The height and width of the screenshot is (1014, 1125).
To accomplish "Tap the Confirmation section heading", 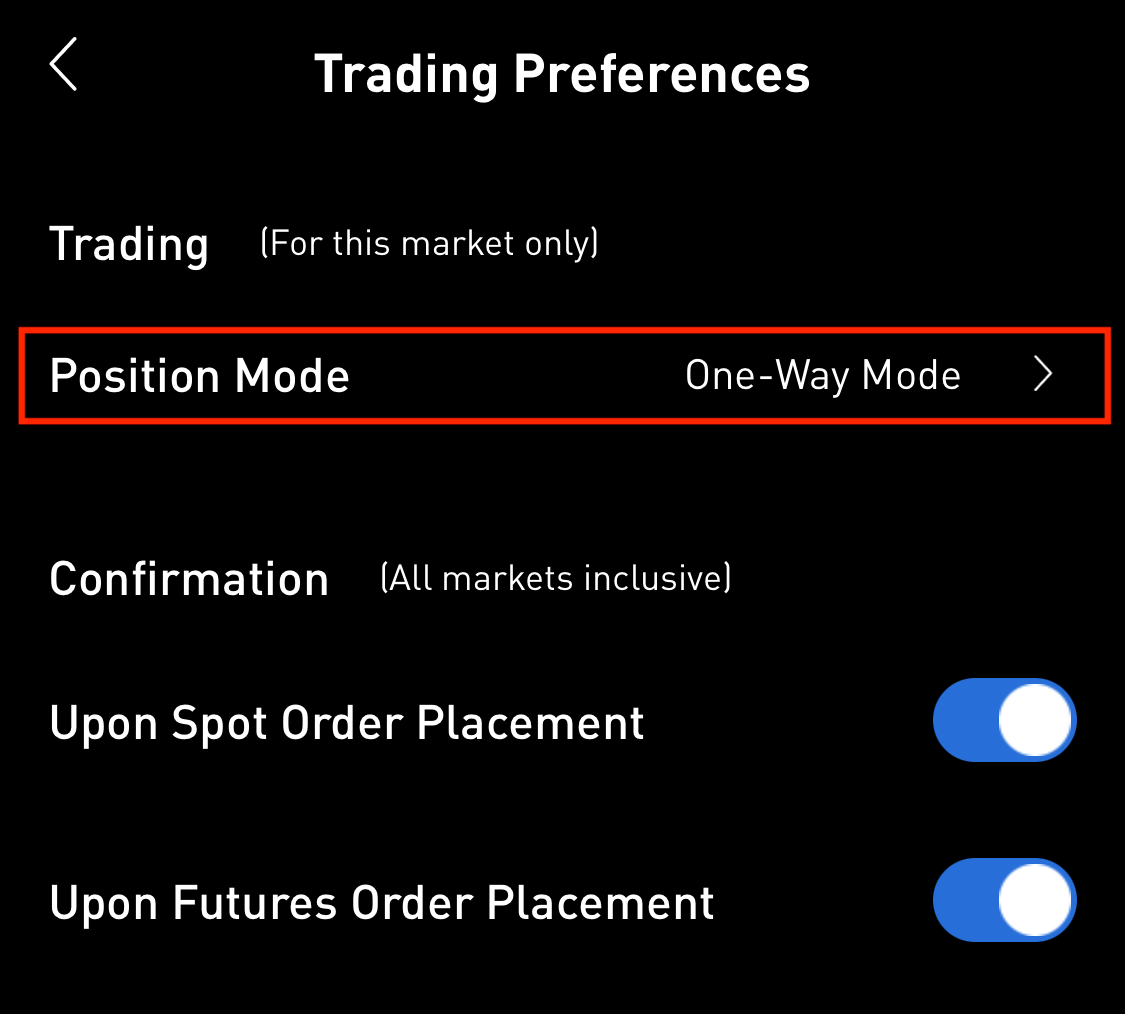I will click(x=189, y=578).
